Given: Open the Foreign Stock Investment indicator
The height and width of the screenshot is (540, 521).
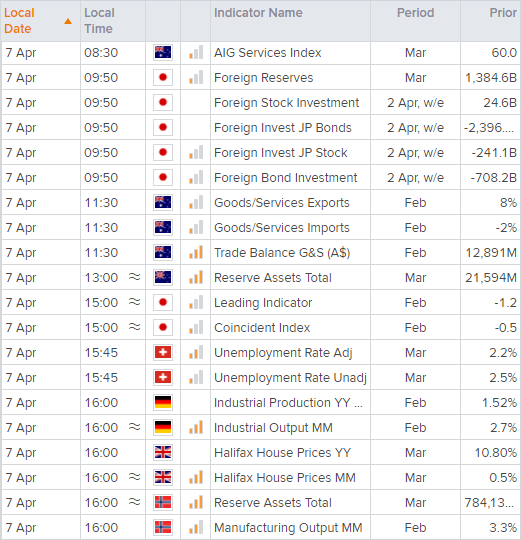Looking at the screenshot, I should (286, 103).
